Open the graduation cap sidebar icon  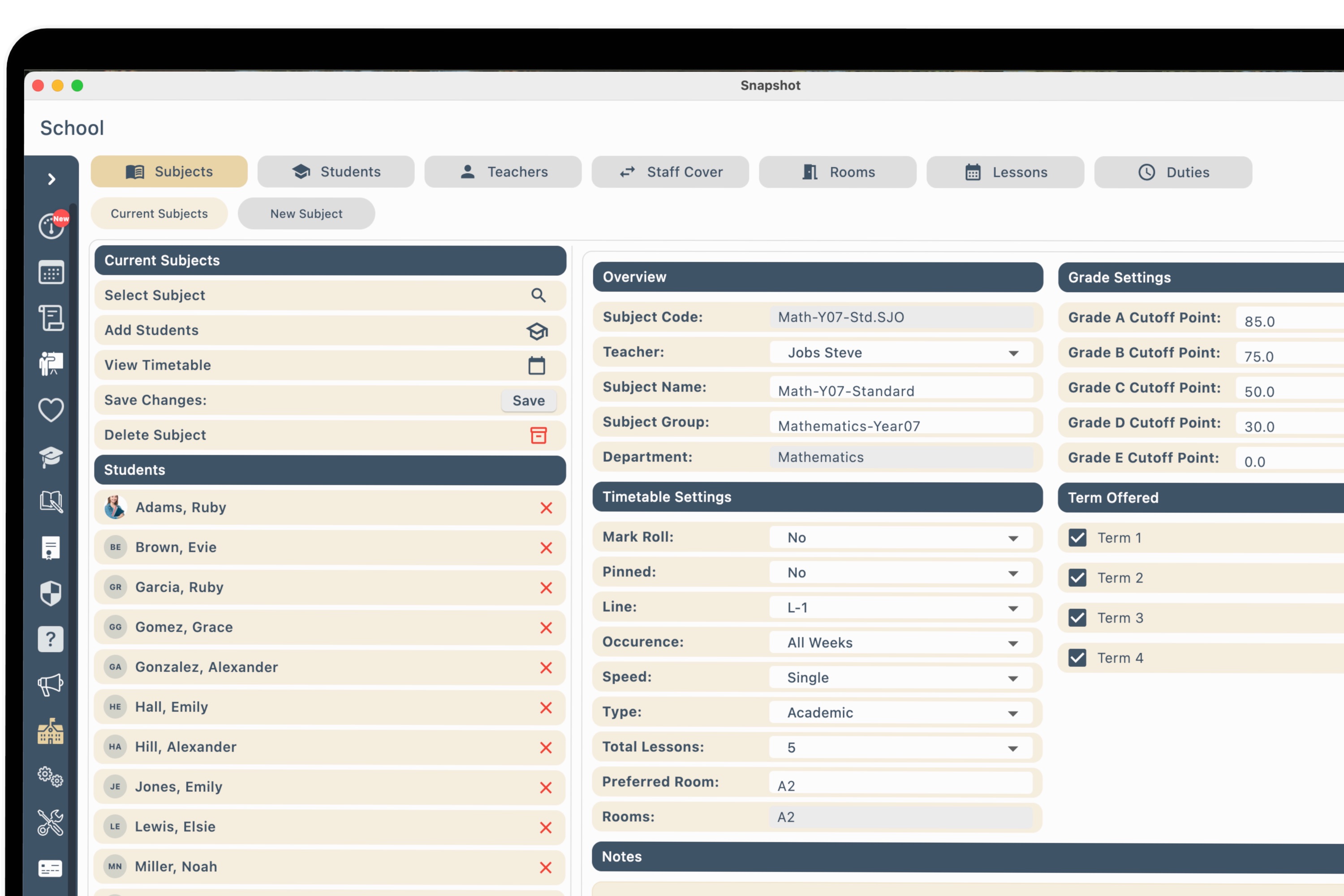click(x=52, y=457)
